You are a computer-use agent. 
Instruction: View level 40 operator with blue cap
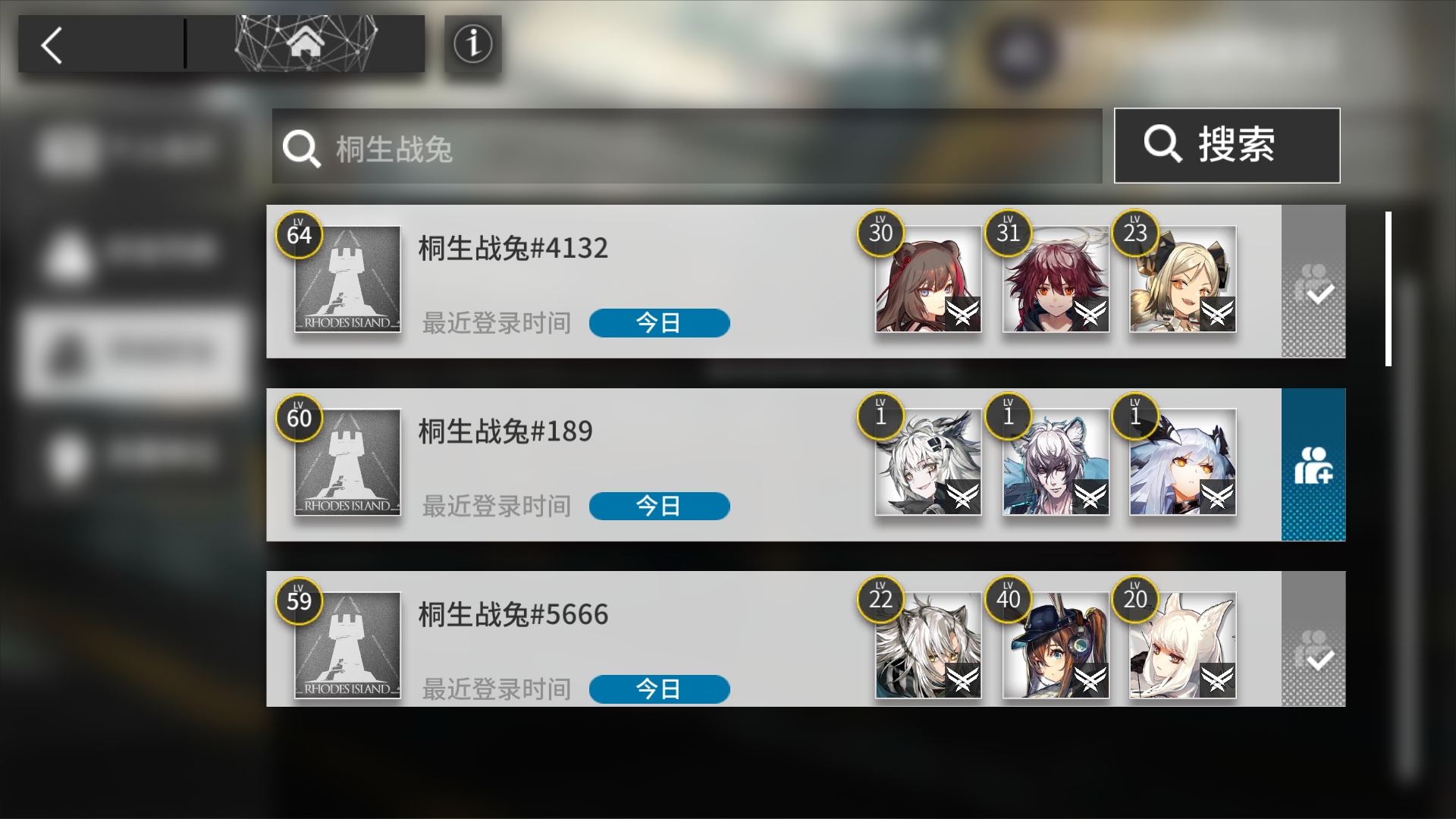(x=1056, y=645)
